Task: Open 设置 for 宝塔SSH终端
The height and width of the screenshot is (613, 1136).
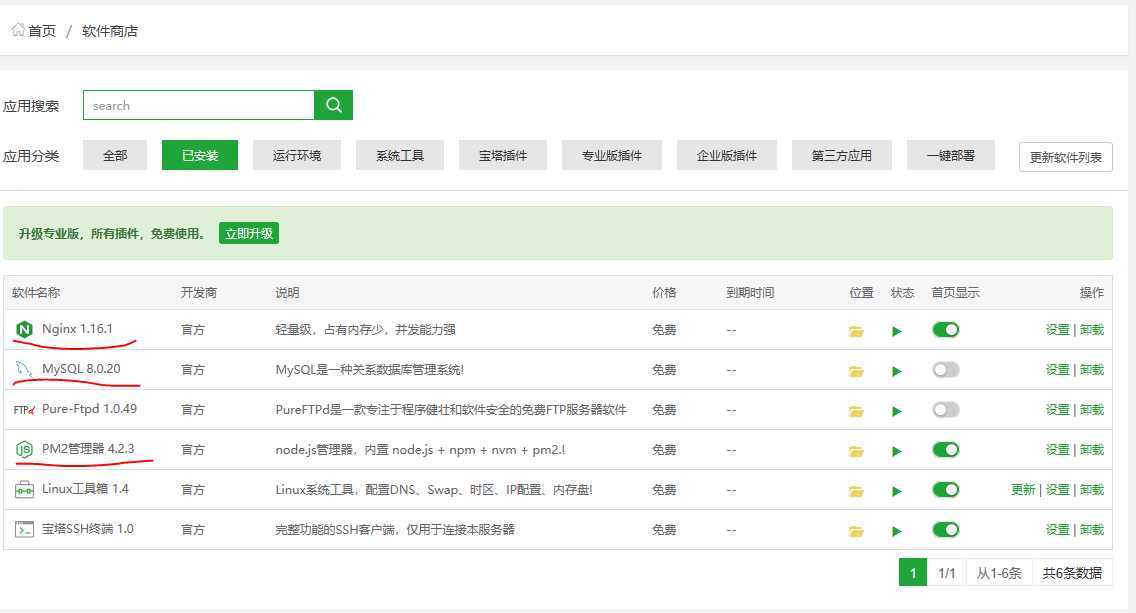Action: [x=1057, y=530]
